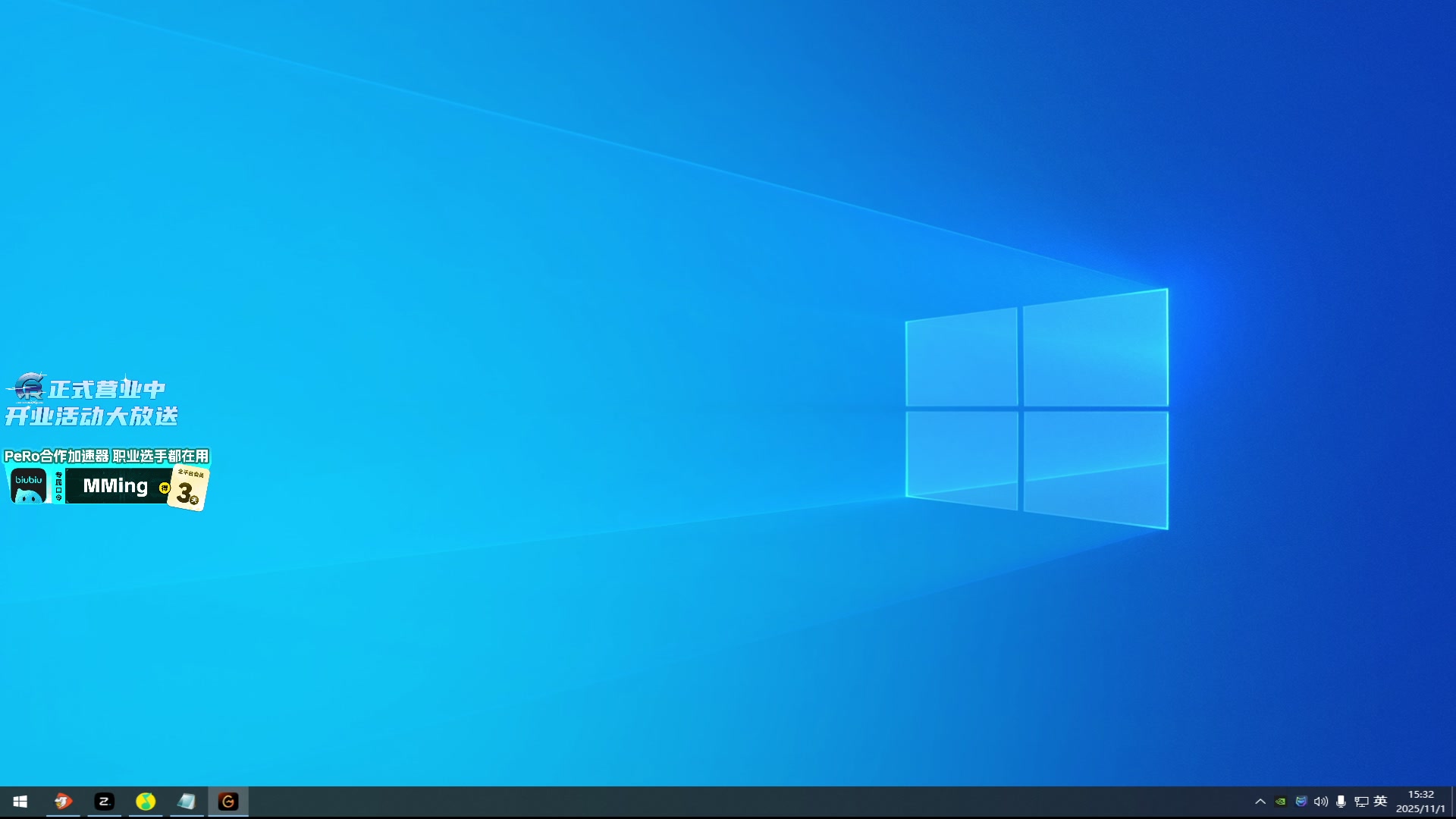Viewport: 1456px width, 819px height.
Task: Open the Windows Start menu
Action: (20, 802)
